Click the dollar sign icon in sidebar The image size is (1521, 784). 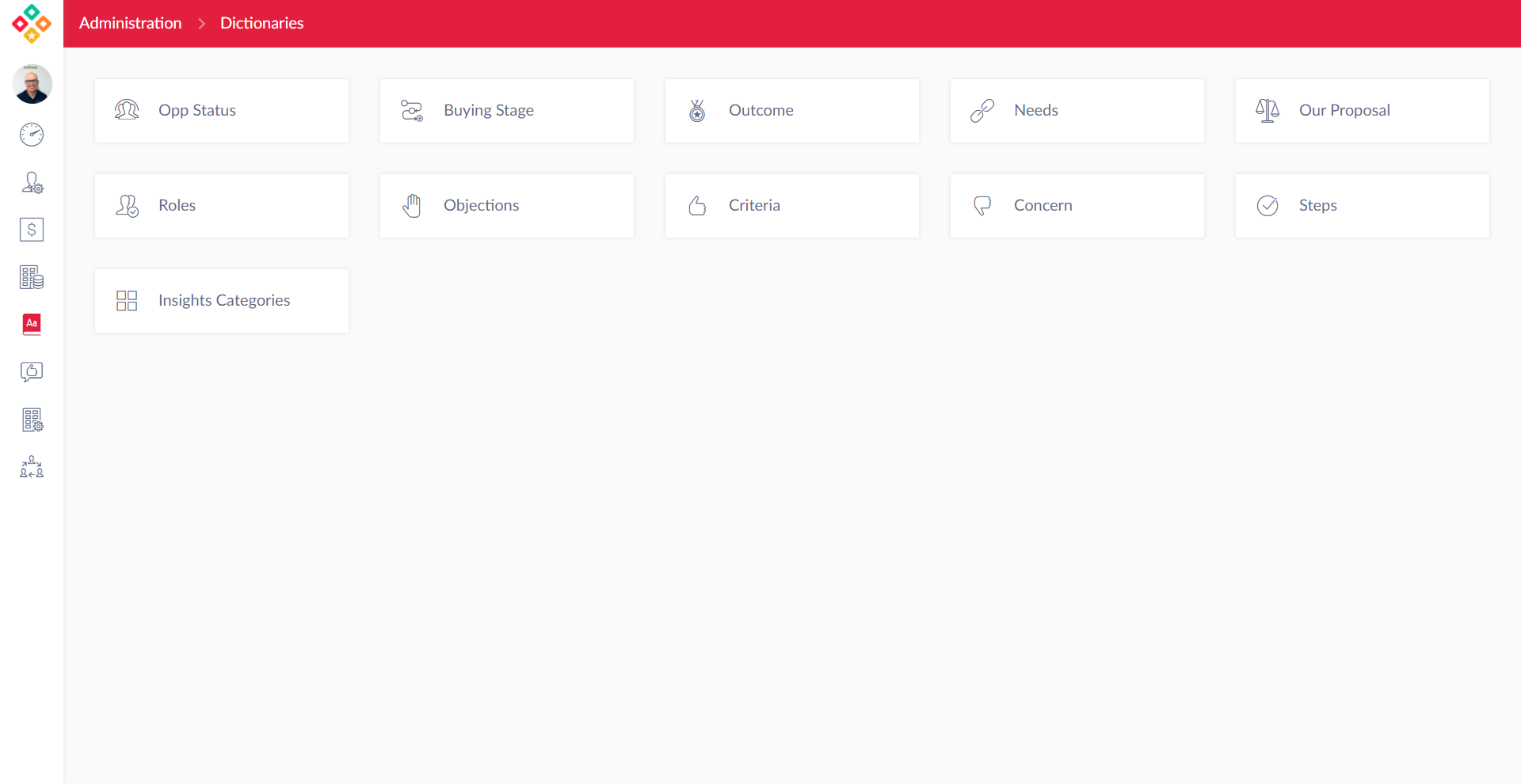(x=32, y=230)
